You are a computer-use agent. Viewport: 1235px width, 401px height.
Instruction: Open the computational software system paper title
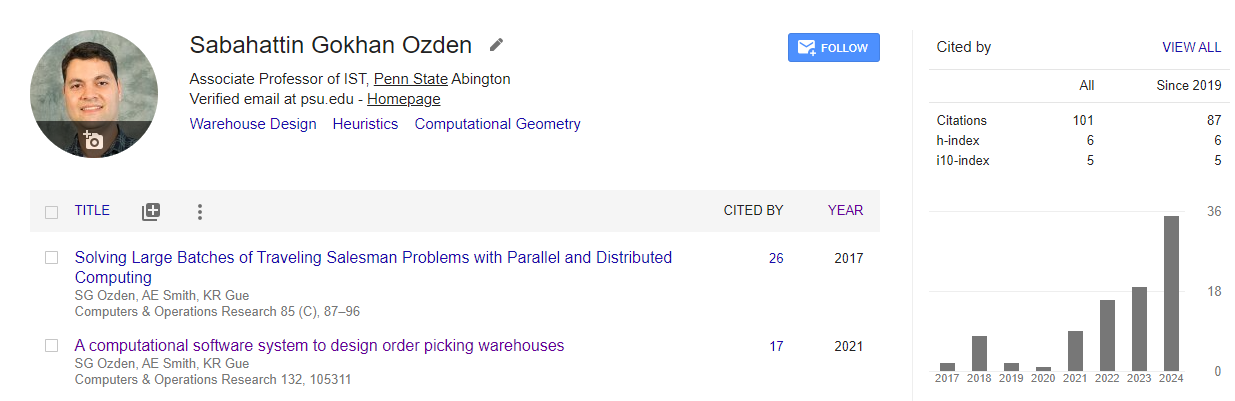pyautogui.click(x=320, y=345)
